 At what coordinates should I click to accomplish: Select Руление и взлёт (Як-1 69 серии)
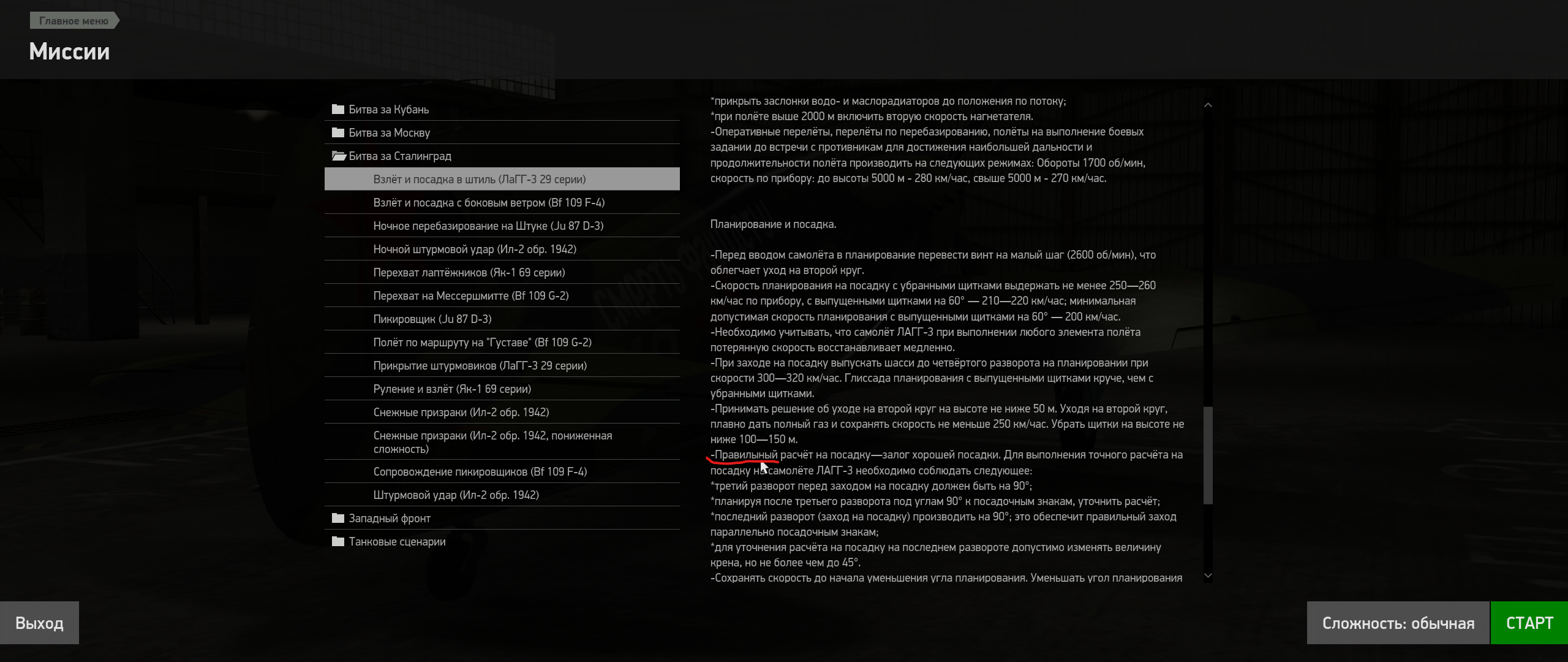(x=502, y=389)
